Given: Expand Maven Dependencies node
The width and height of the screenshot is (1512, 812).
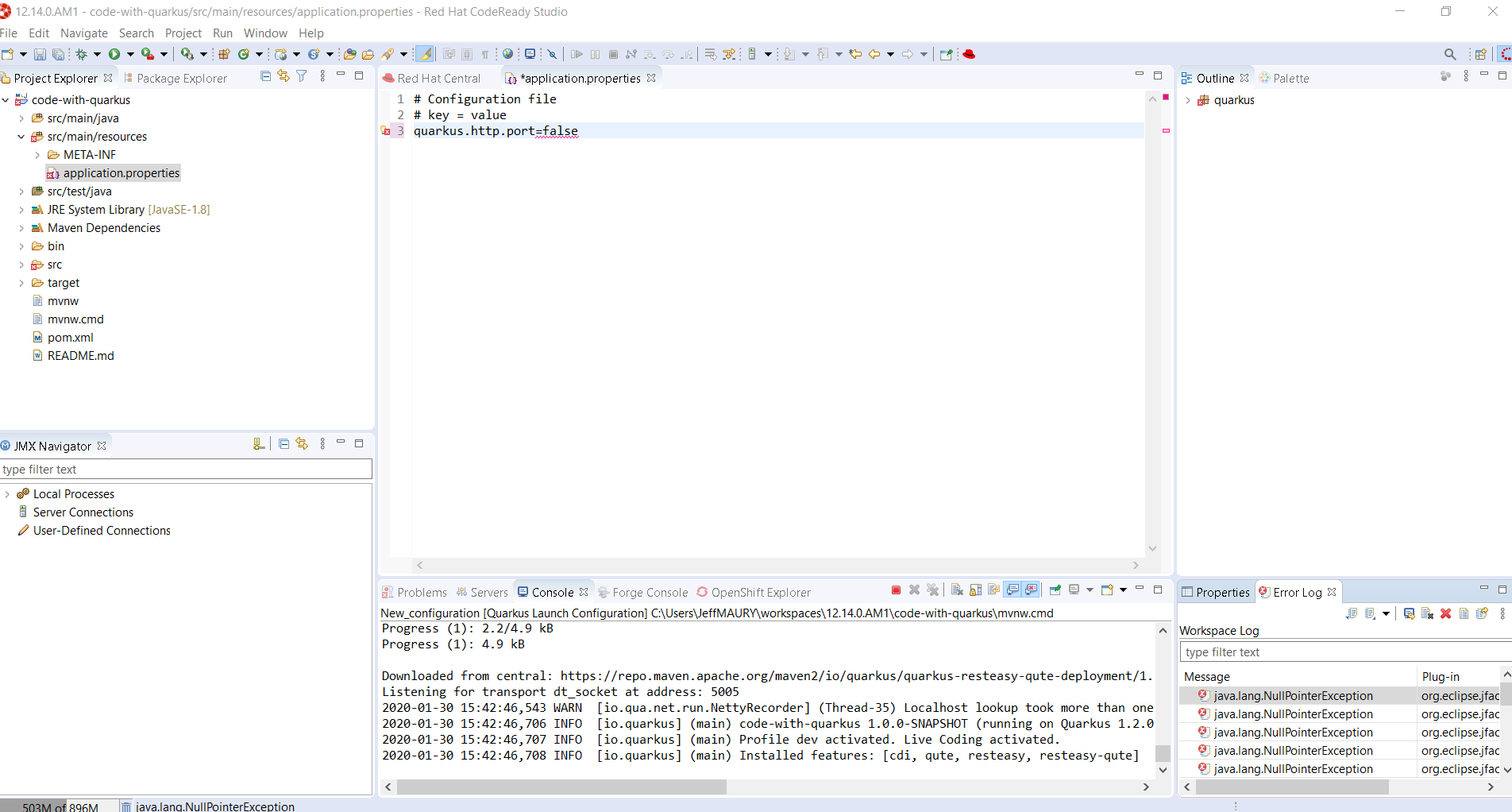Looking at the screenshot, I should click(x=21, y=228).
